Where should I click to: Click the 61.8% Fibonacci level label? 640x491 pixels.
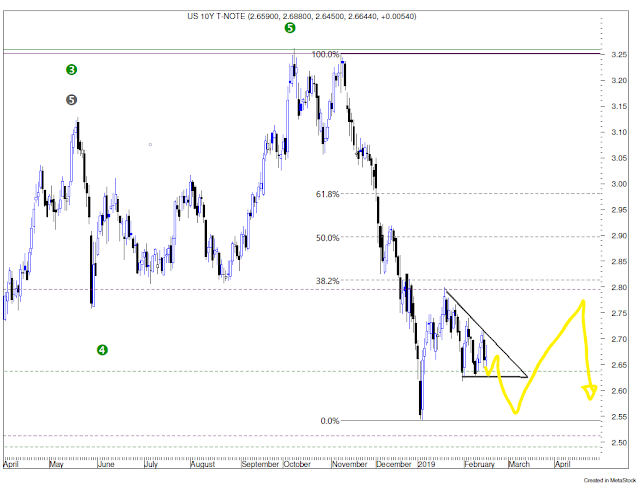[327, 194]
